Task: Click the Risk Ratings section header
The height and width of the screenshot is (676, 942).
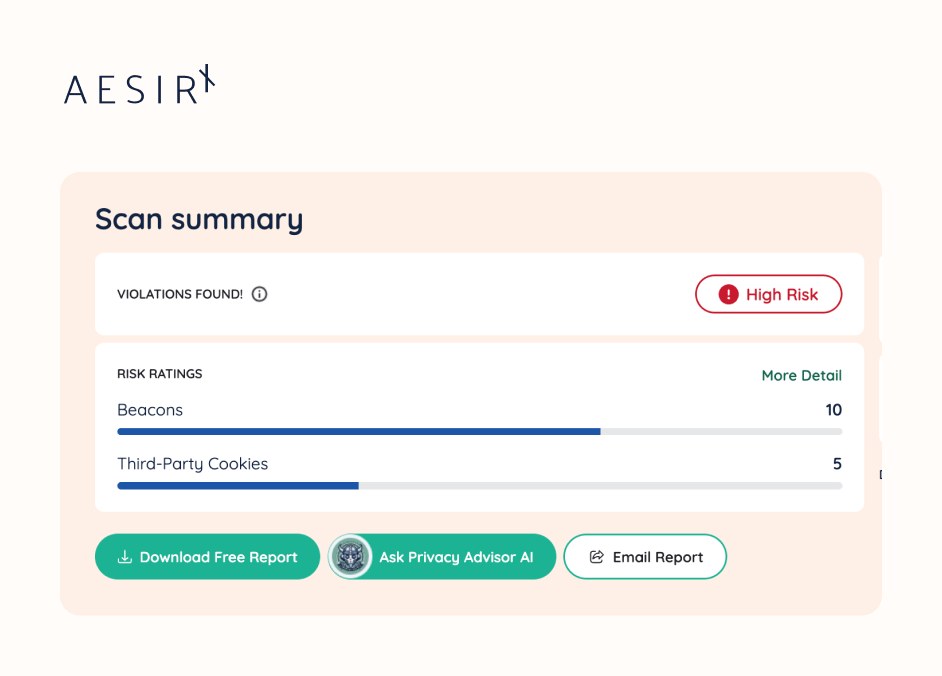Action: point(159,374)
